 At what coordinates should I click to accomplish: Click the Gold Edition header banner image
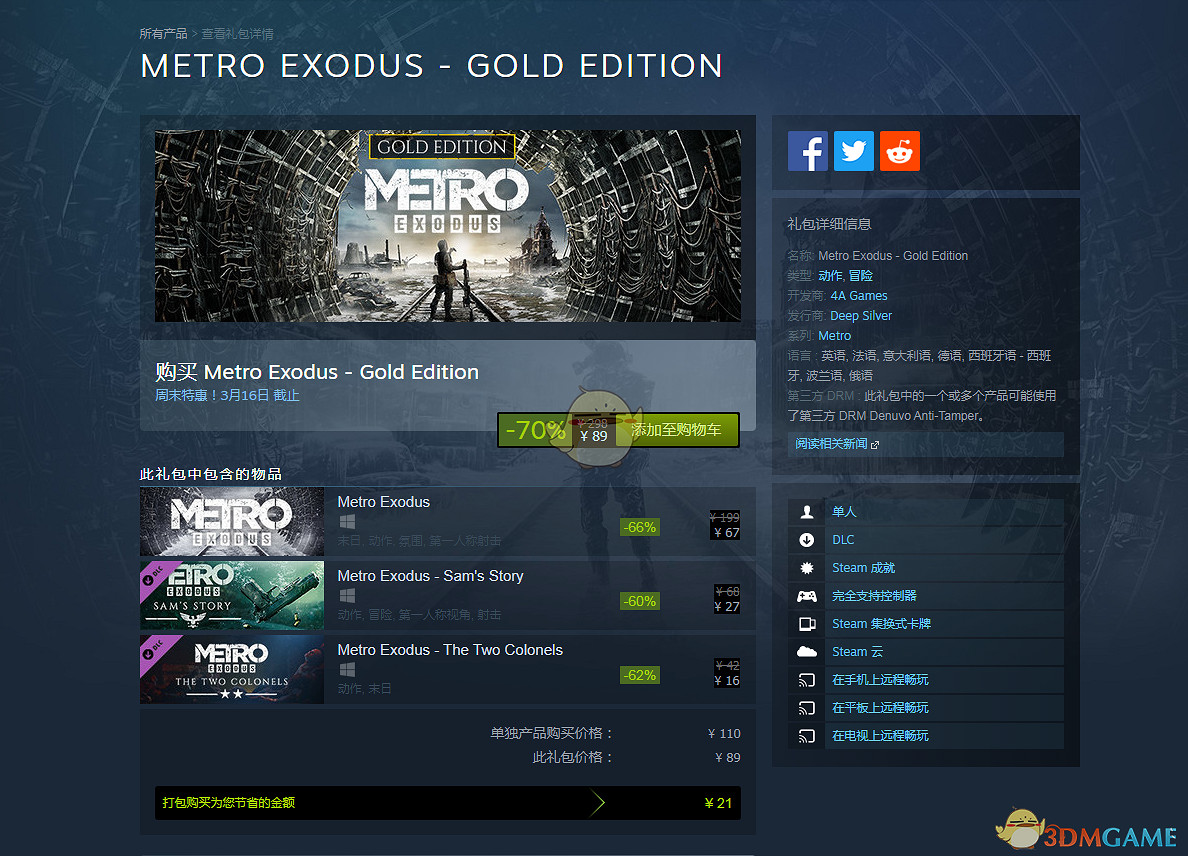tap(448, 226)
